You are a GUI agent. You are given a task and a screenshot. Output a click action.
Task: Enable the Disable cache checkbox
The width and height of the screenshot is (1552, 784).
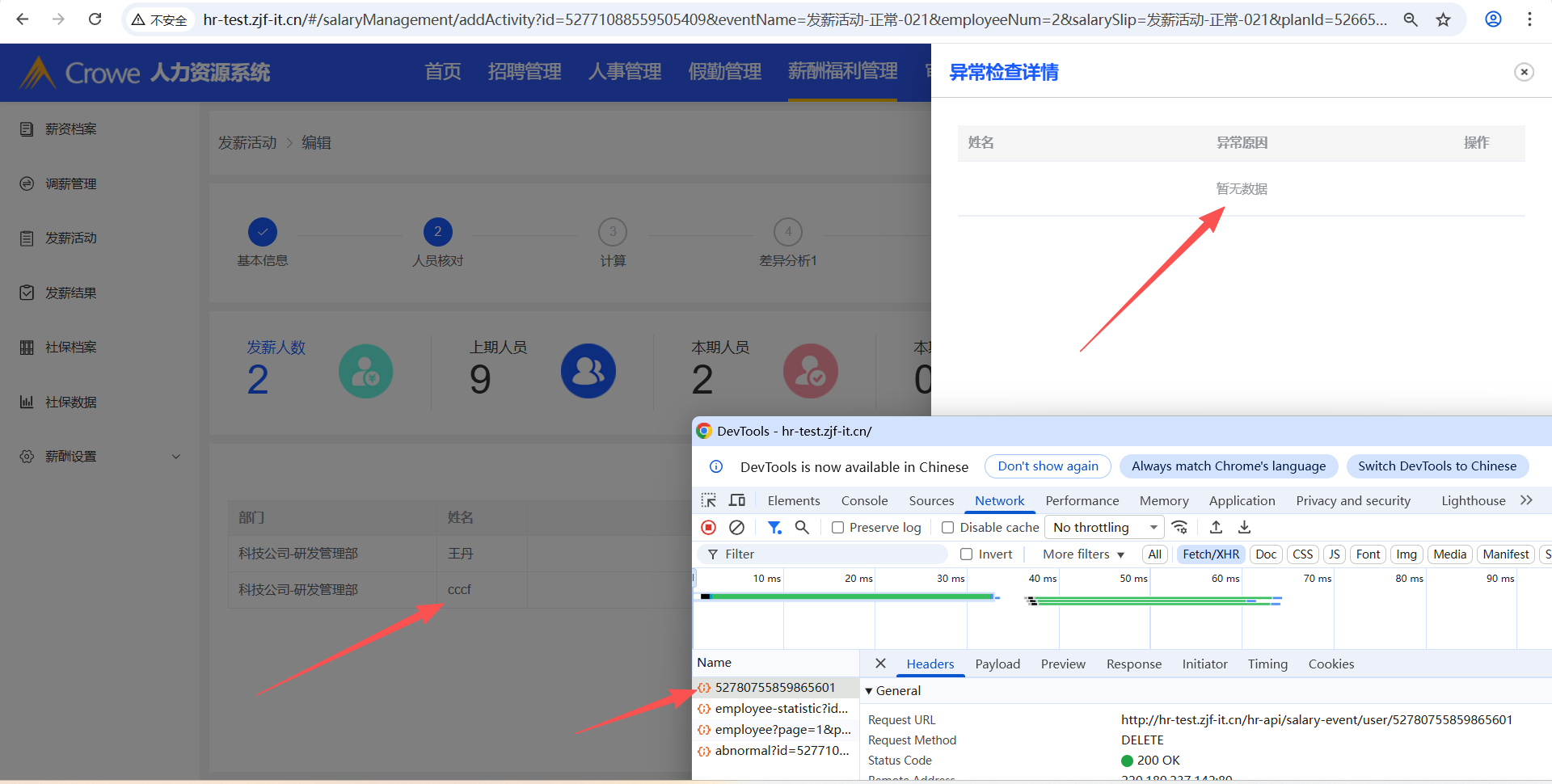pyautogui.click(x=948, y=528)
